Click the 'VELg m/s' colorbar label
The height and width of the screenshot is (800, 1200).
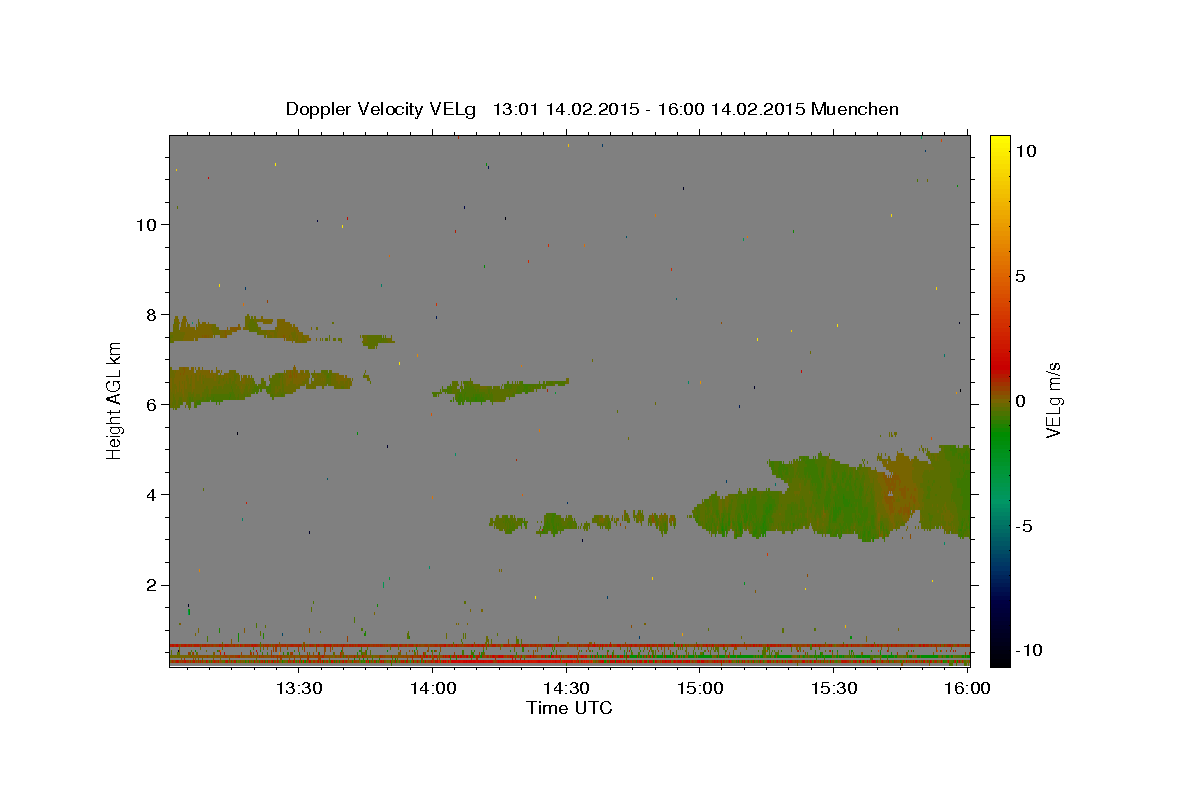pos(1053,401)
